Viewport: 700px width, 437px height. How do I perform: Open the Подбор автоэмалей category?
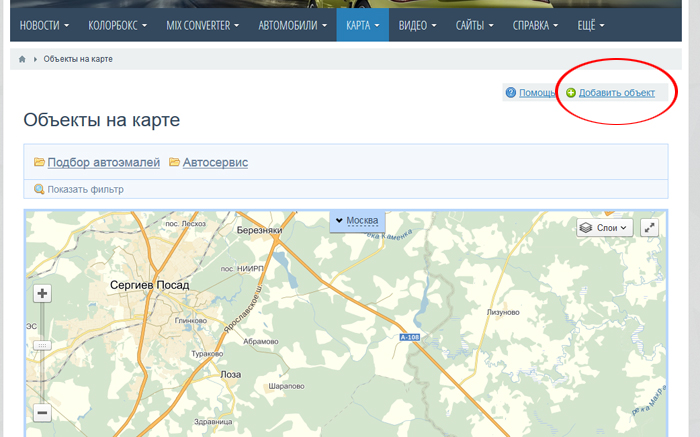(104, 162)
